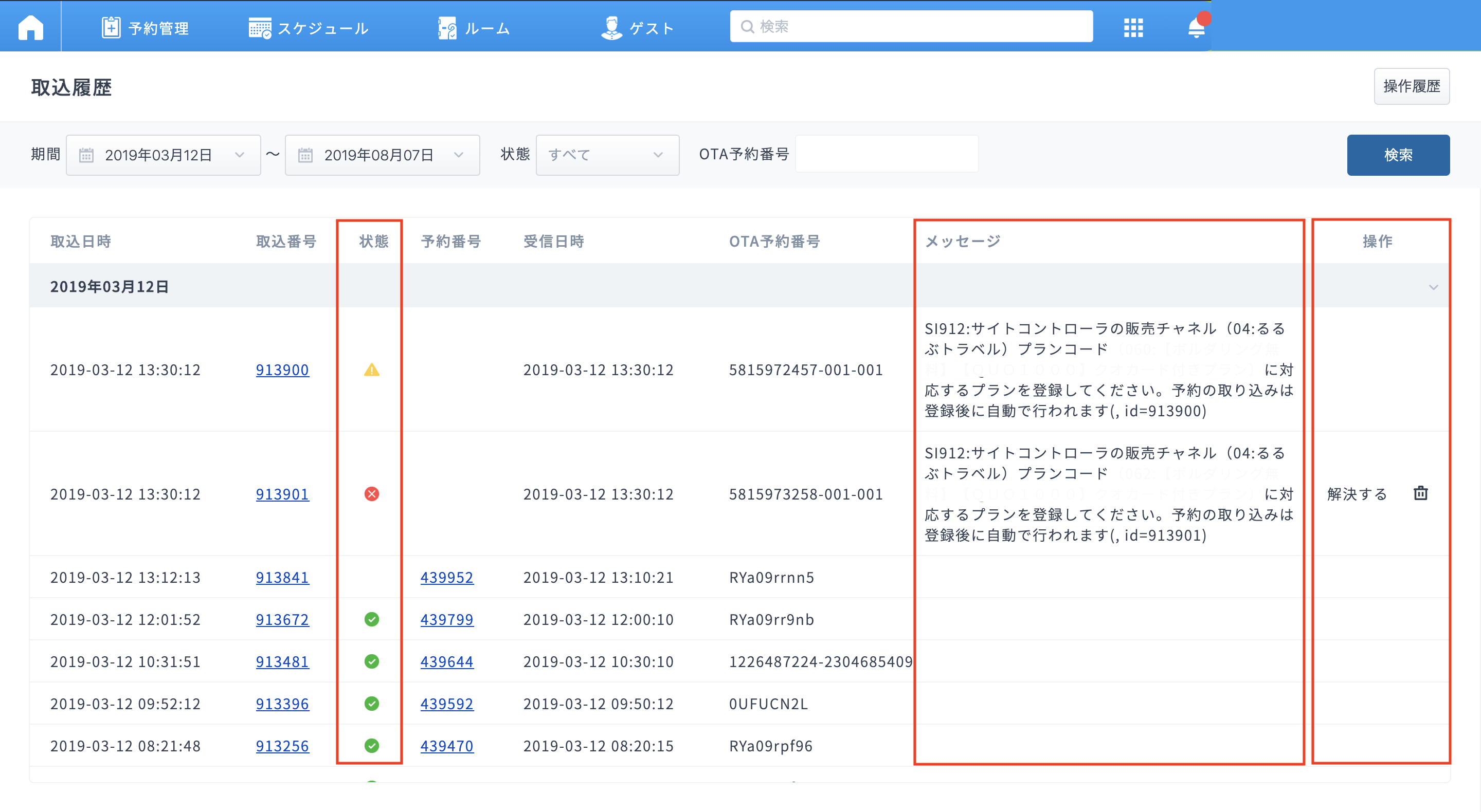This screenshot has width=1481, height=812.
Task: Open the end date 2019年08月07日 dropdown
Action: click(382, 155)
